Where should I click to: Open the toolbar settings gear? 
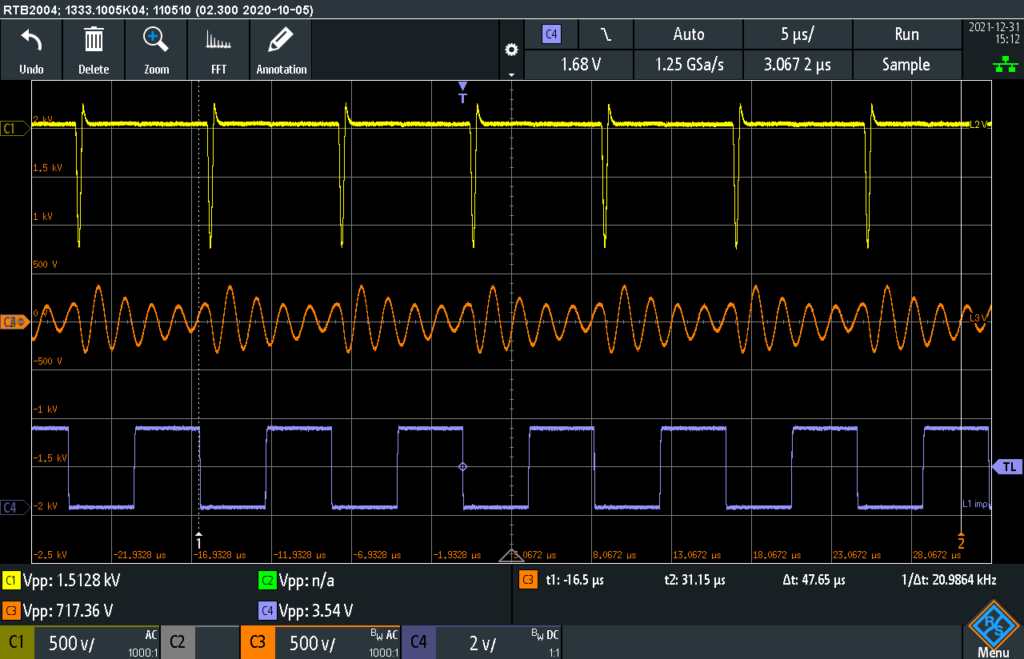point(511,50)
